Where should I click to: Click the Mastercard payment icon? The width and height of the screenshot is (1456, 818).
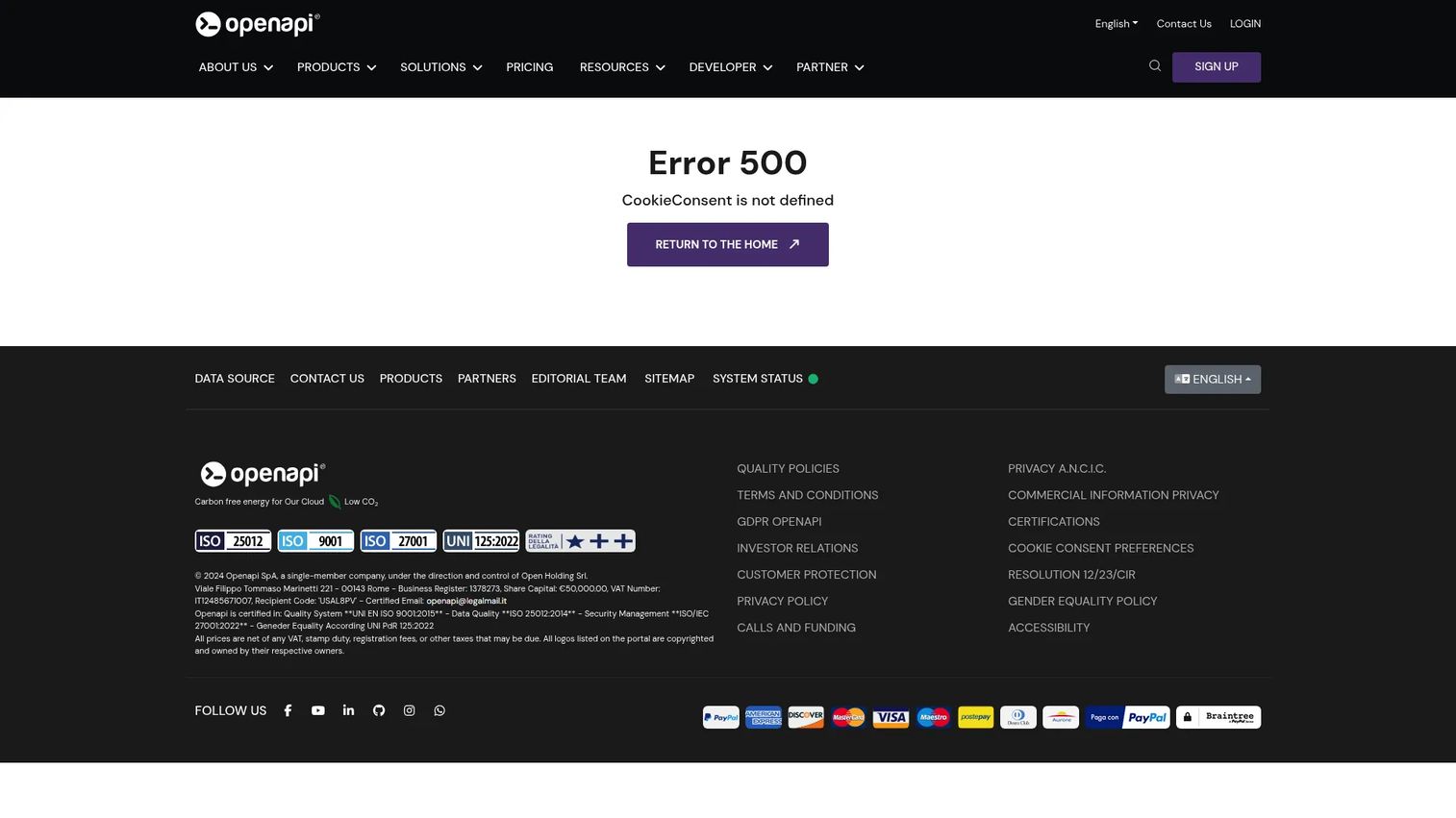click(x=848, y=717)
